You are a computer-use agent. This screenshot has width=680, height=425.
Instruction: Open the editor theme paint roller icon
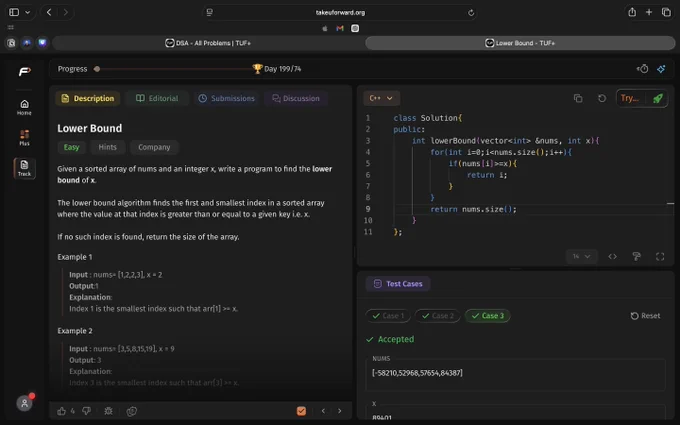point(636,256)
